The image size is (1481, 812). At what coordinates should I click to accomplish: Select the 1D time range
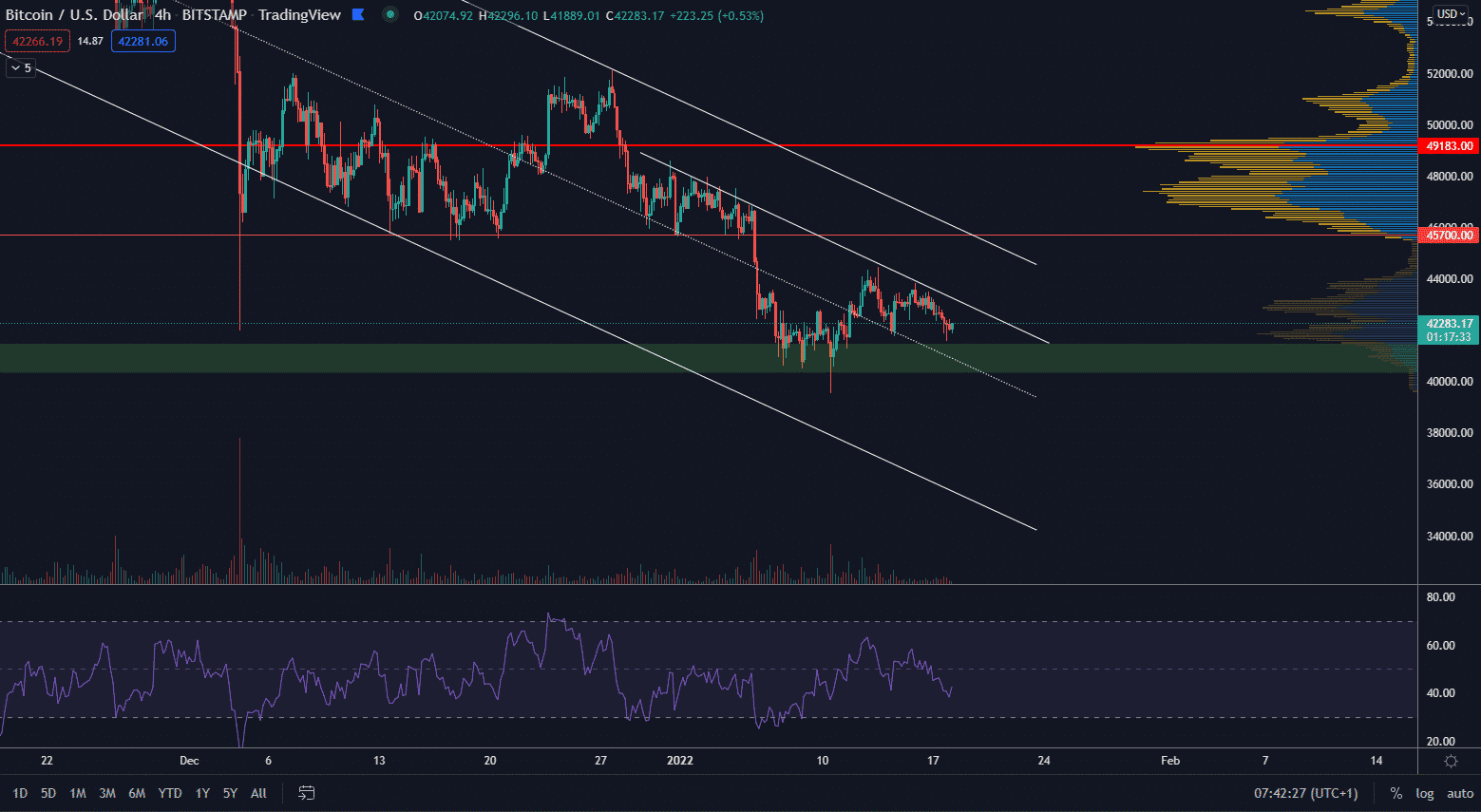coord(20,793)
